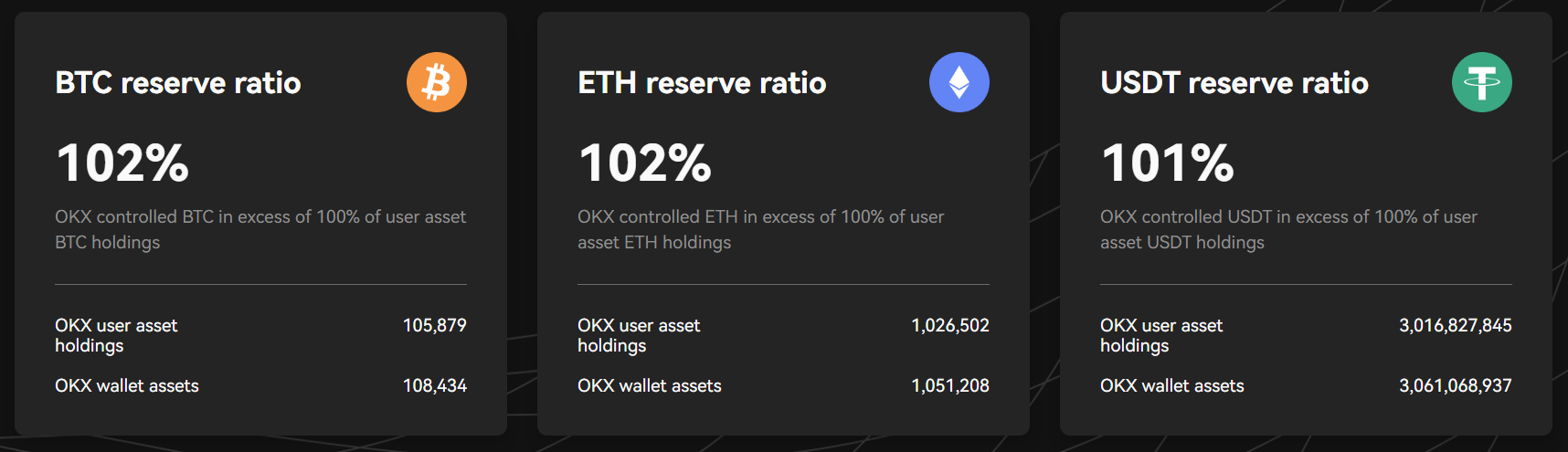Click the 102% ETH ratio value
The height and width of the screenshot is (452, 1568).
(645, 163)
